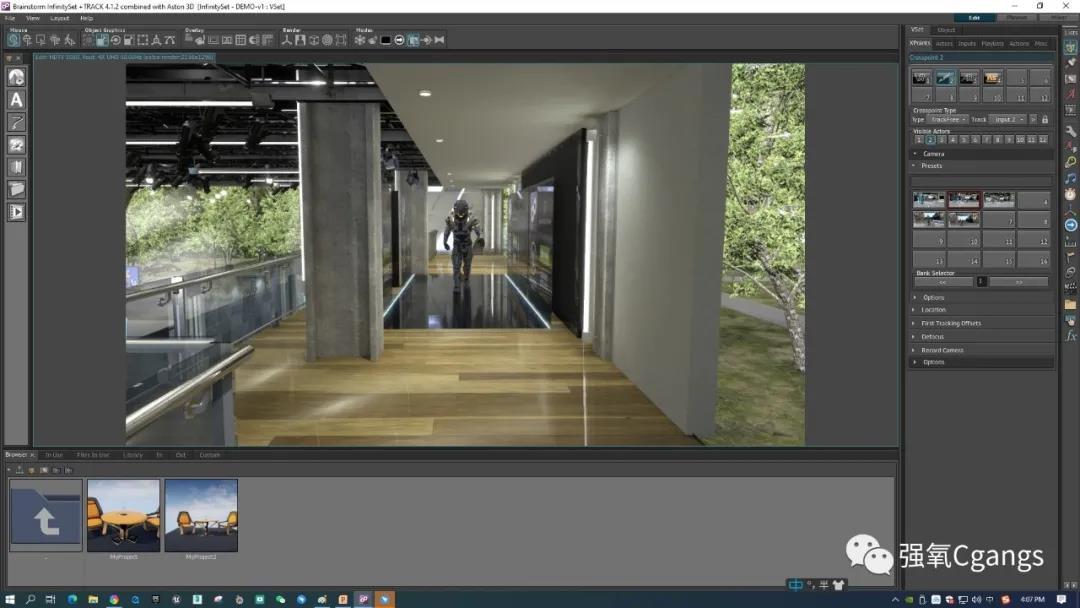Viewport: 1080px width, 608px height.
Task: Click Bank Selector next '>>' button
Action: click(x=1019, y=282)
